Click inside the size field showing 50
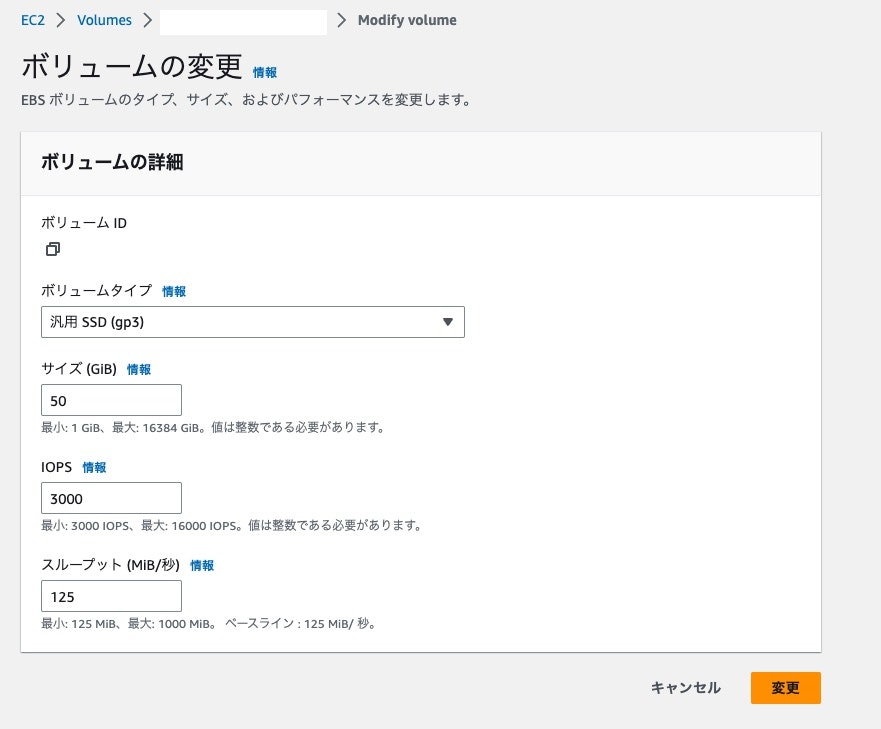The width and height of the screenshot is (881, 729). pos(110,399)
